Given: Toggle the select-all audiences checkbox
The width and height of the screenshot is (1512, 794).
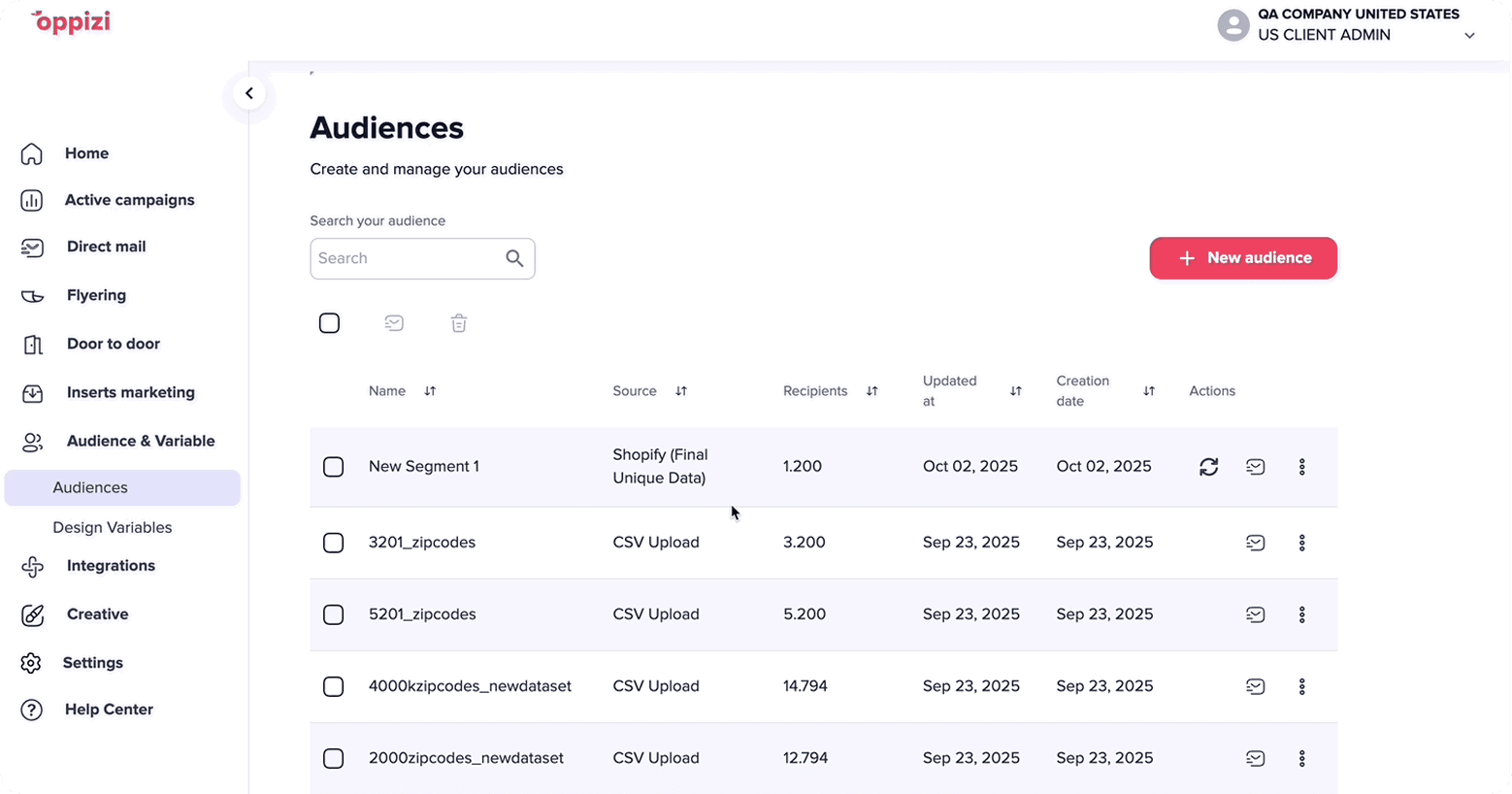Looking at the screenshot, I should 329,323.
